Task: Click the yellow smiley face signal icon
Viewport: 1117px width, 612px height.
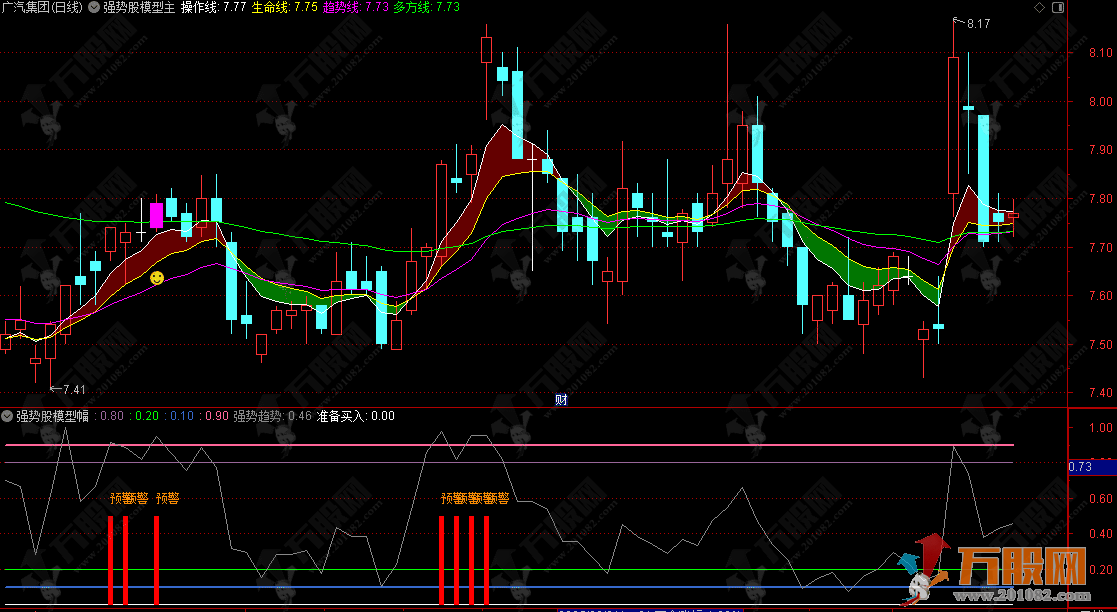Action: pyautogui.click(x=157, y=277)
